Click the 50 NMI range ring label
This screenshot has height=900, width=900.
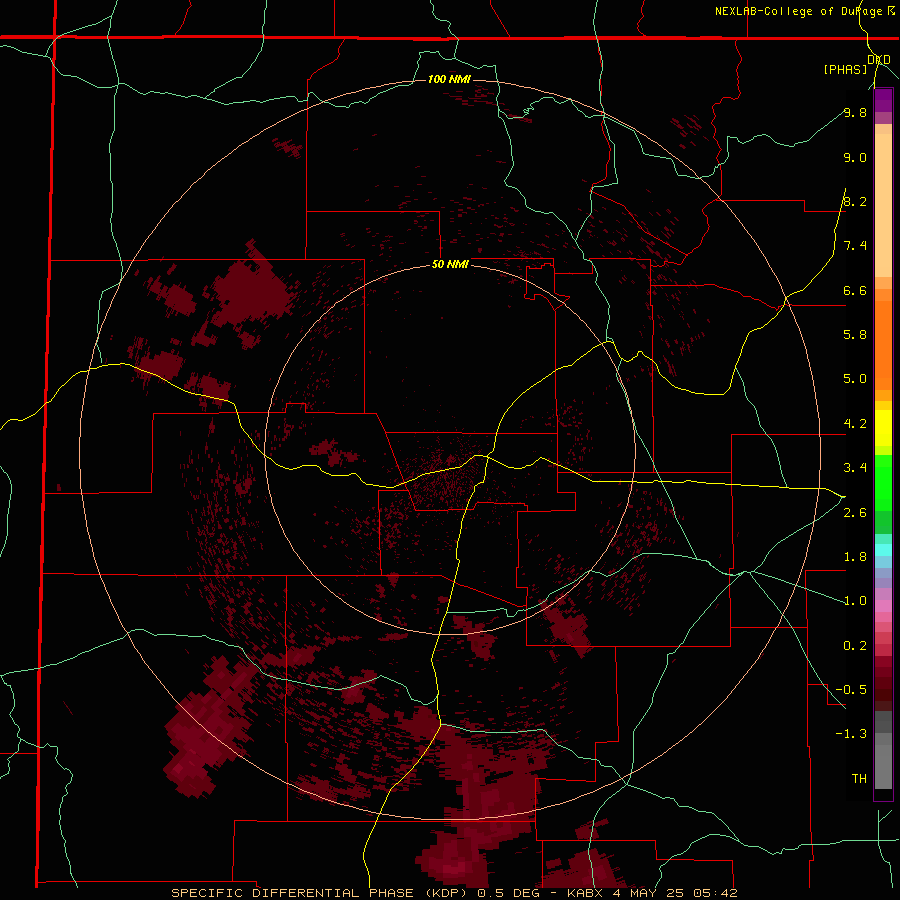point(450,264)
